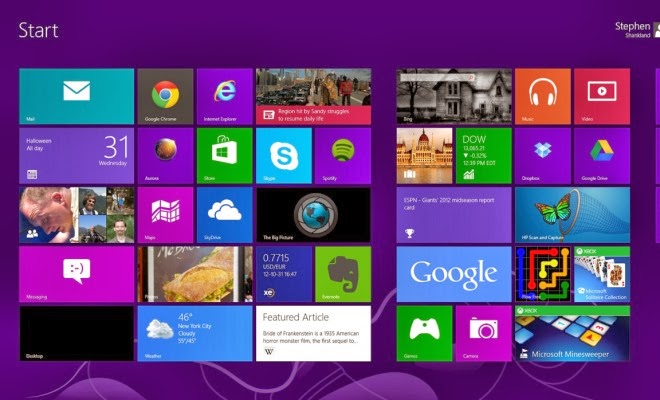Screen dimensions: 660x400
Task: Open the Desktop tile
Action: click(x=77, y=333)
